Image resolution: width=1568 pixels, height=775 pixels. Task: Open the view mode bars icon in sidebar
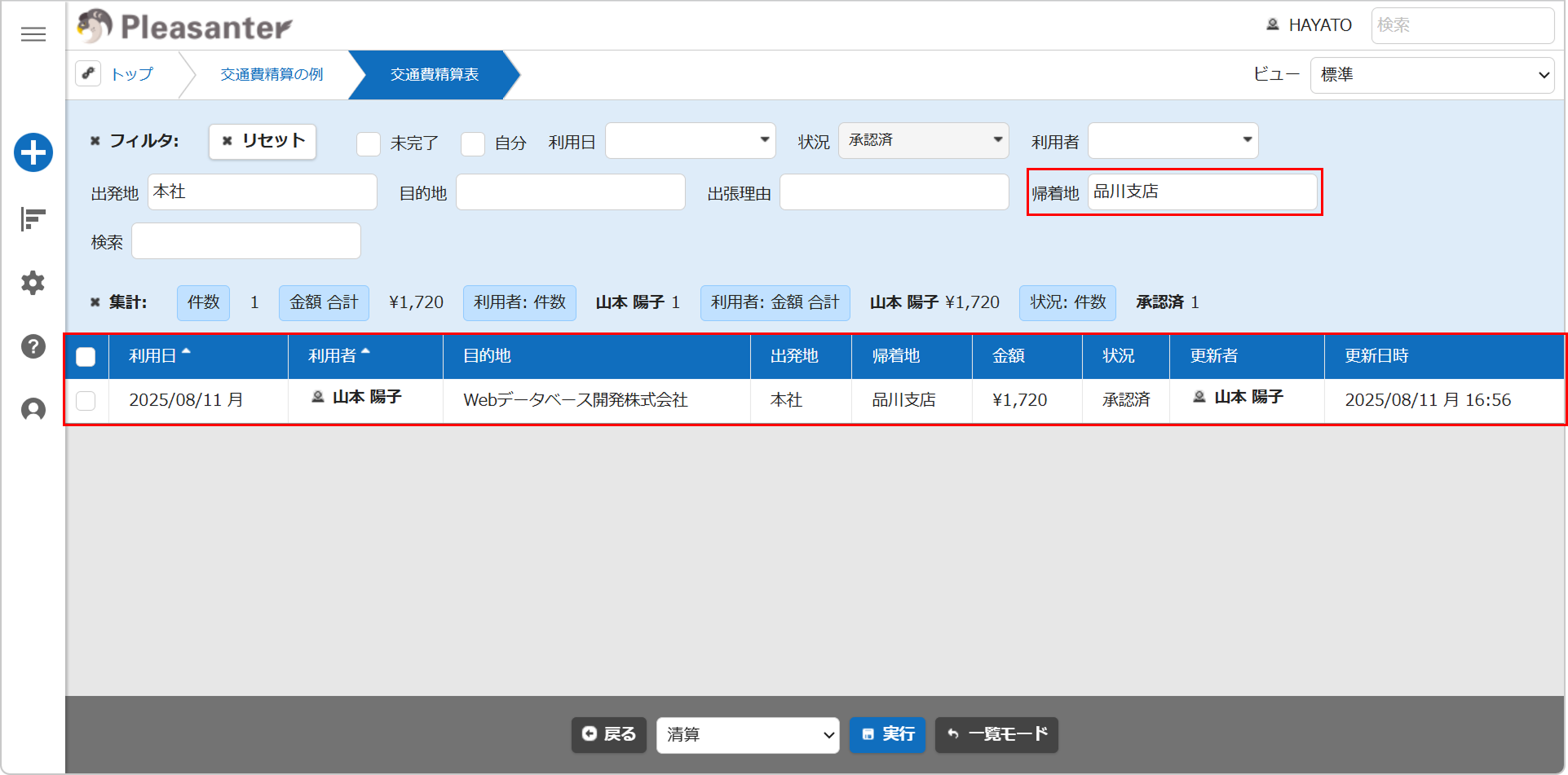33,219
